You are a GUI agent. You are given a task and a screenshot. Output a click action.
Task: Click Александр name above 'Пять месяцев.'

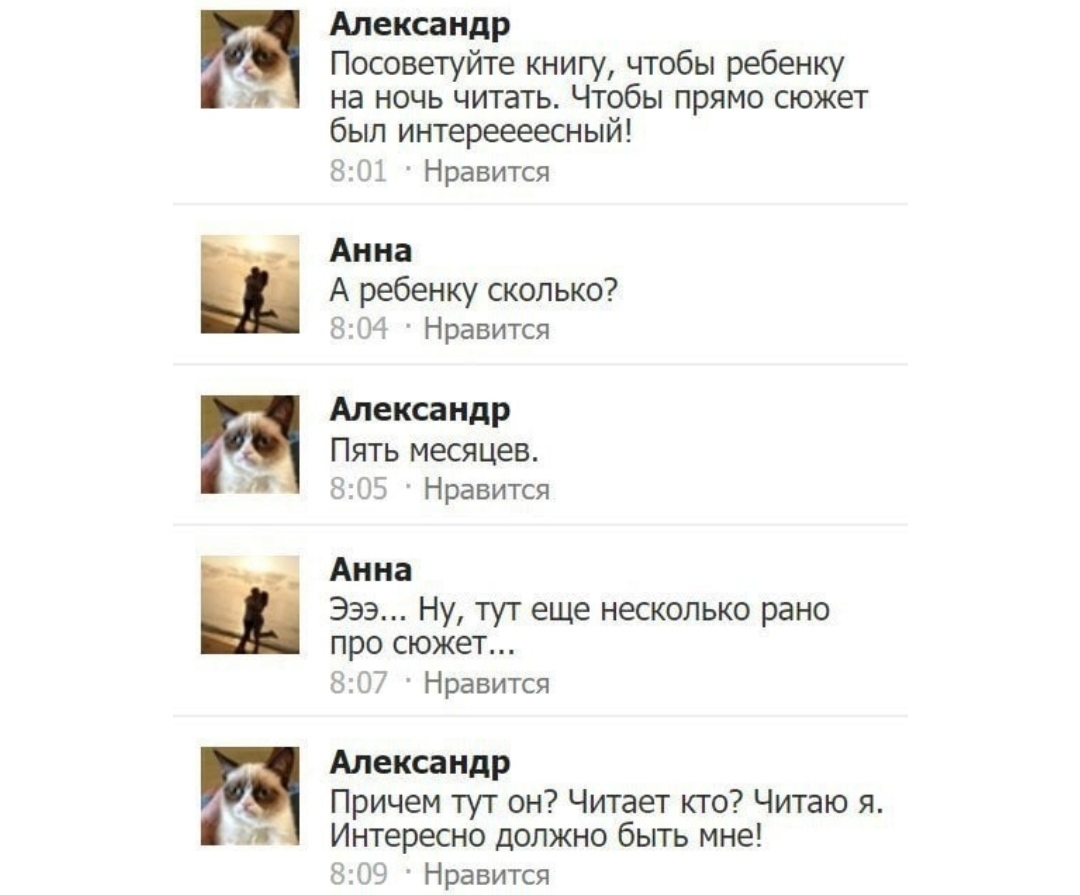(x=420, y=411)
